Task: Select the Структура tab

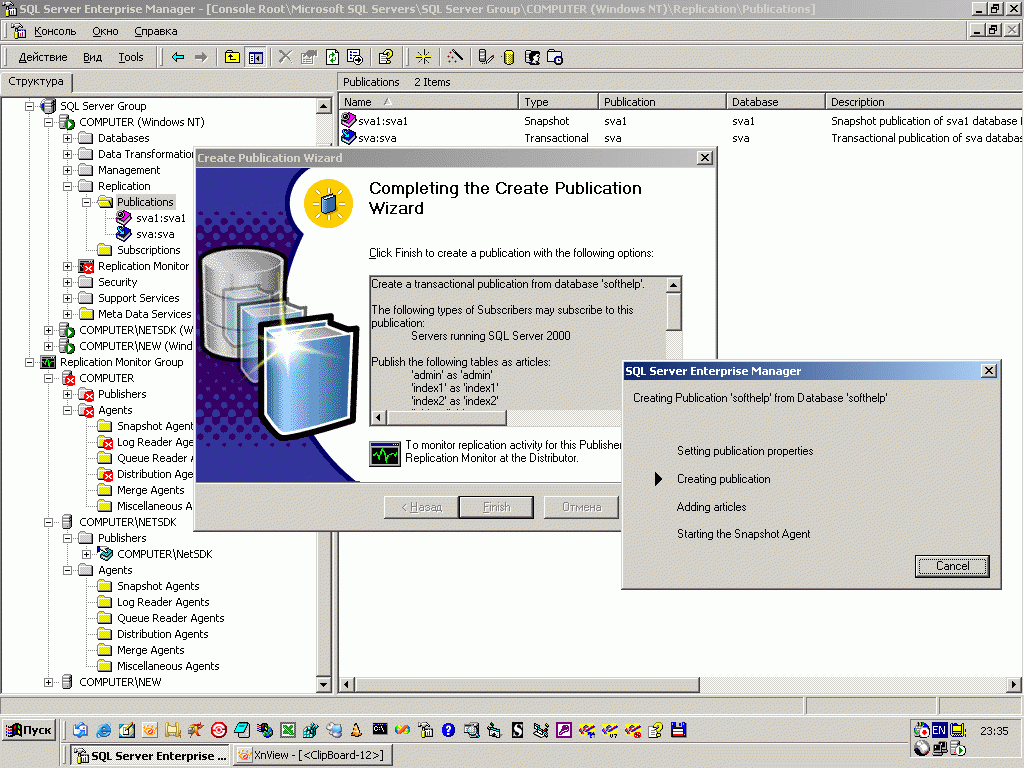Action: pyautogui.click(x=36, y=82)
